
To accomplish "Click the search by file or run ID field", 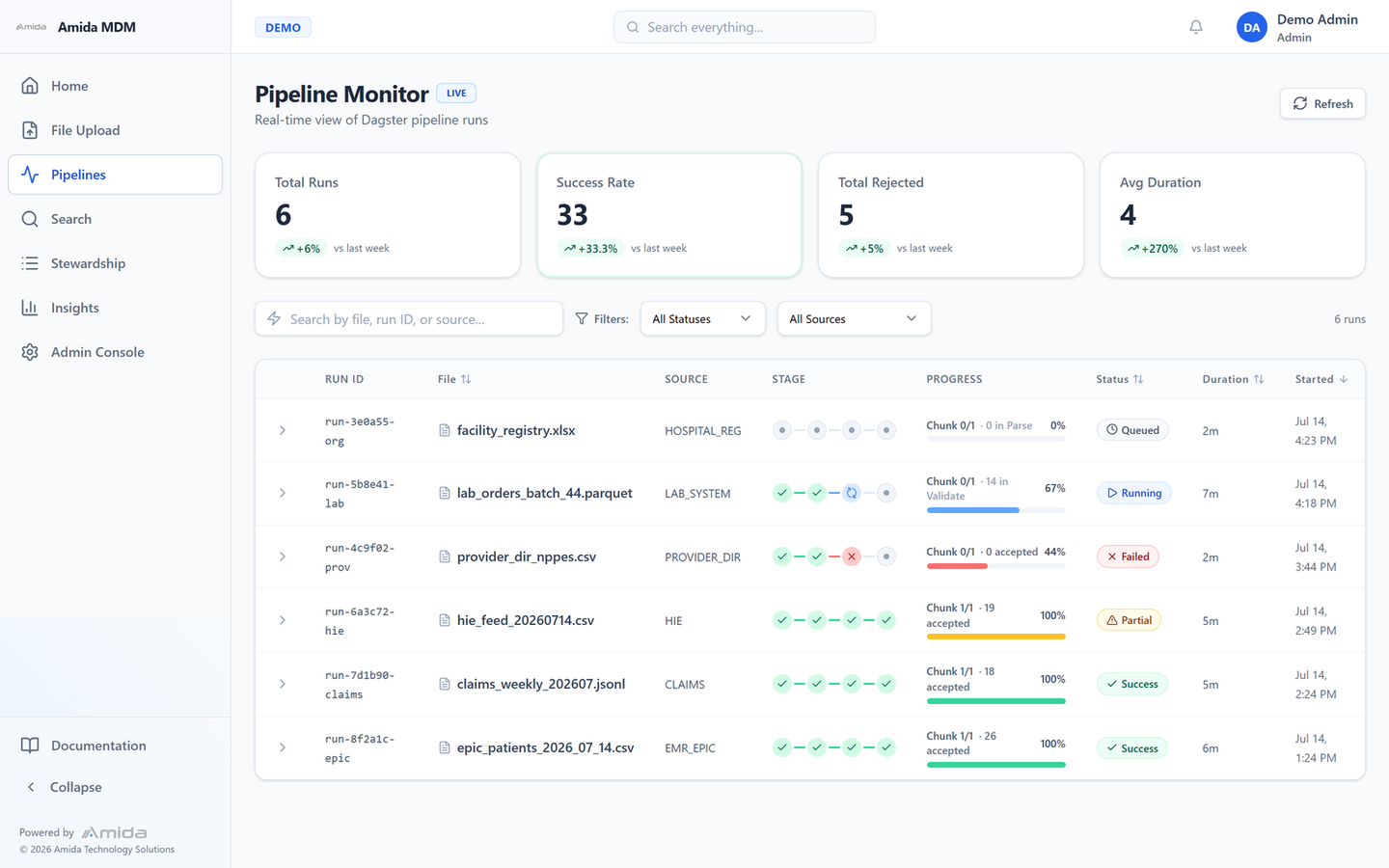I will [409, 318].
